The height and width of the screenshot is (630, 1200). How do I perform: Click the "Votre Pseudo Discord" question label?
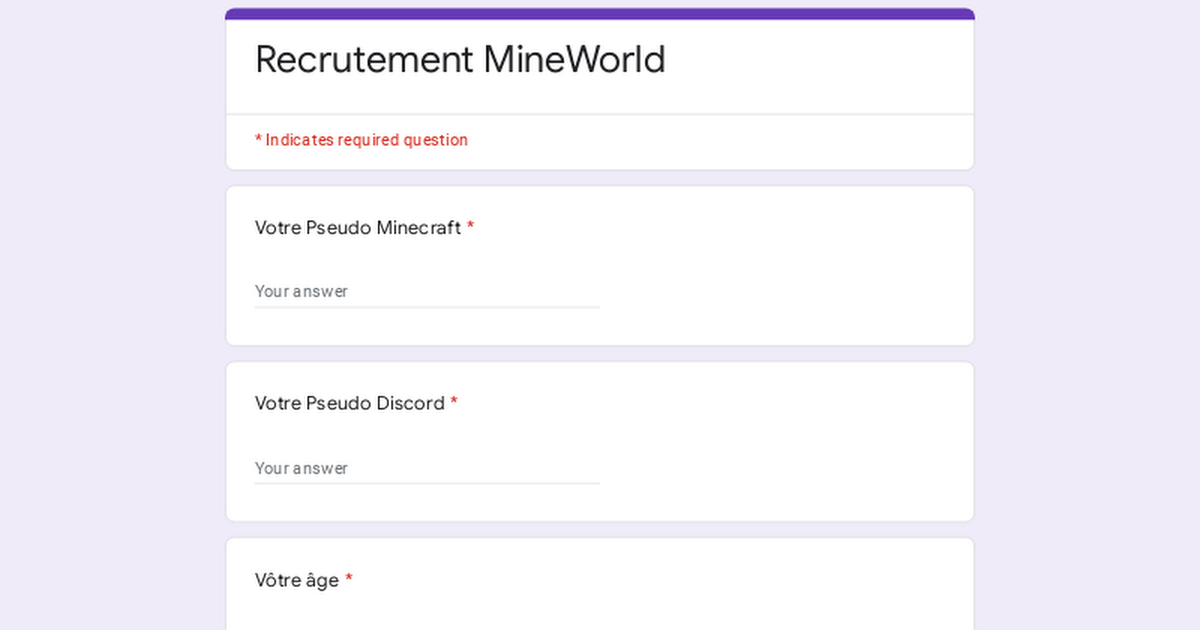[350, 404]
